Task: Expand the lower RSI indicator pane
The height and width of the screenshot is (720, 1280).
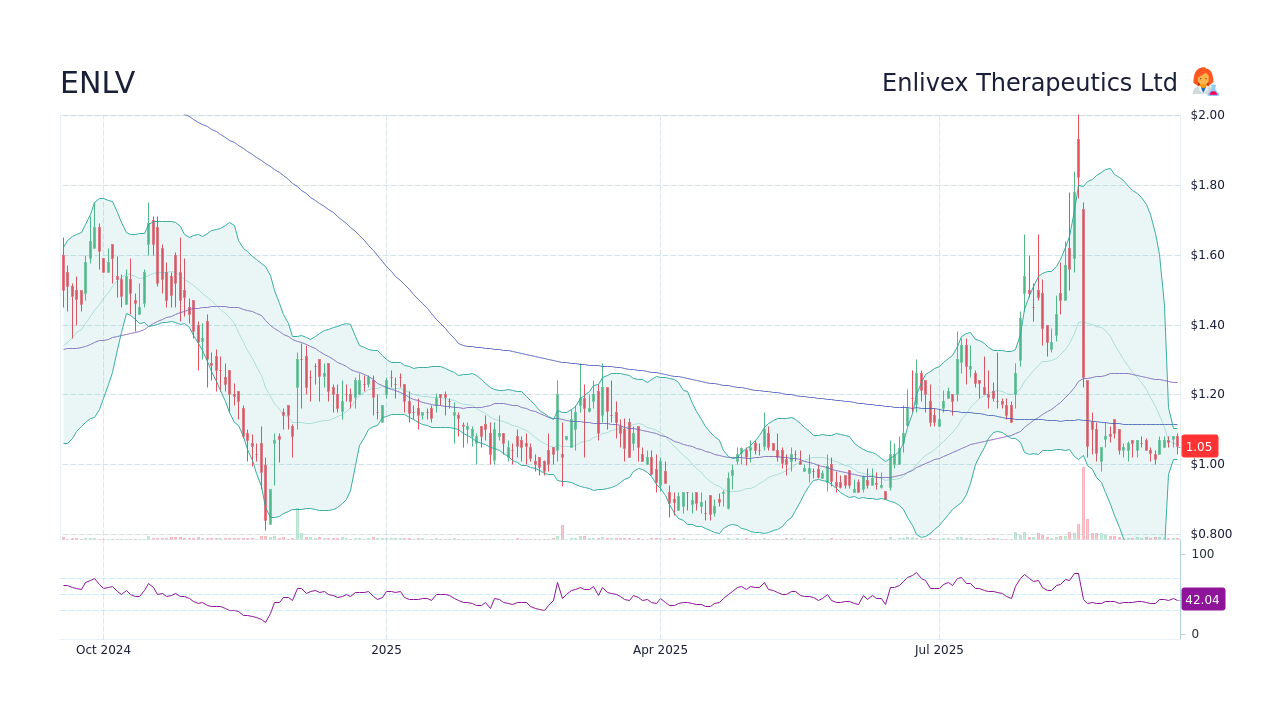Action: click(620, 590)
